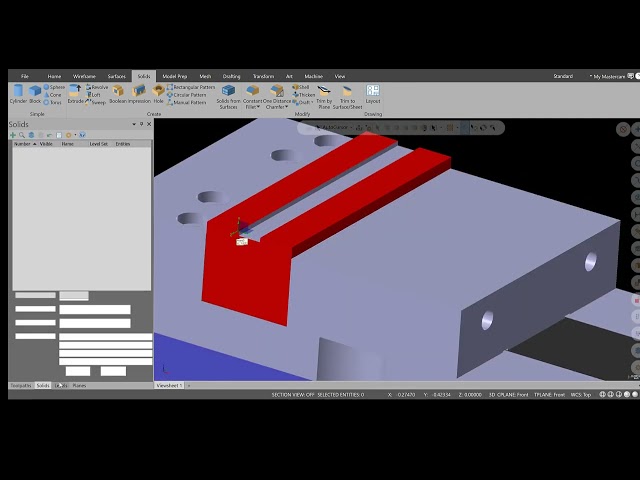Sort by Number column header
640x480 pixels.
24,144
